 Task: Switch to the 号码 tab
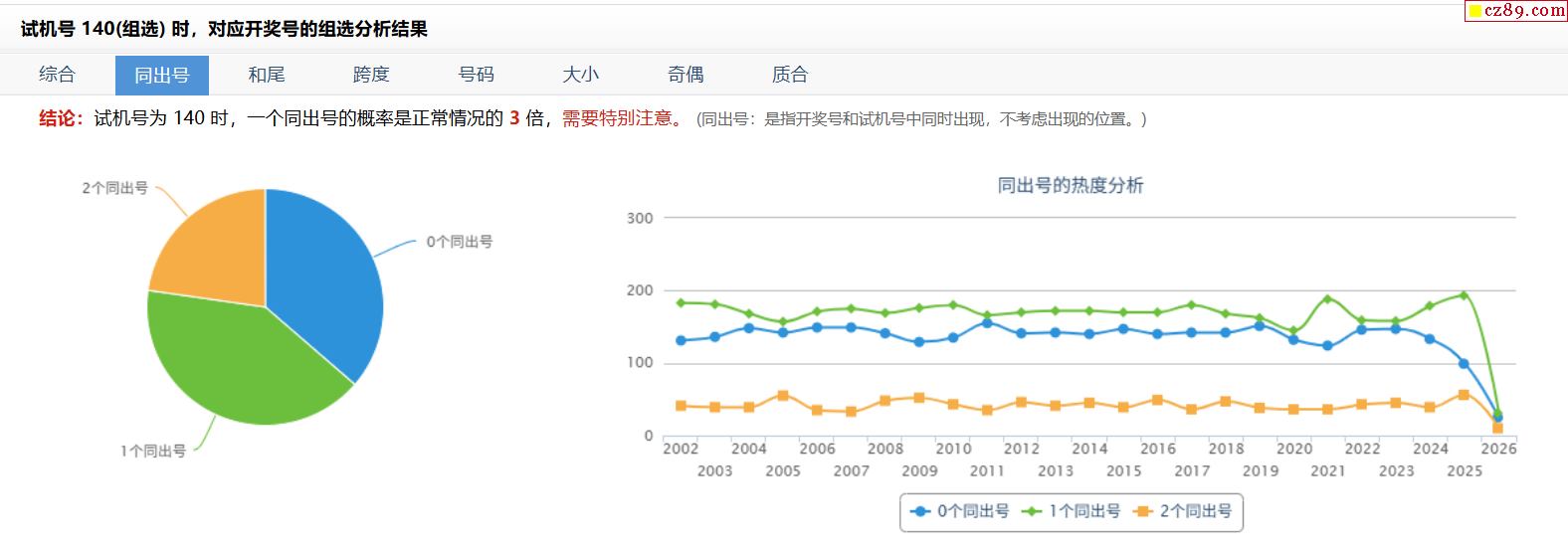(476, 75)
